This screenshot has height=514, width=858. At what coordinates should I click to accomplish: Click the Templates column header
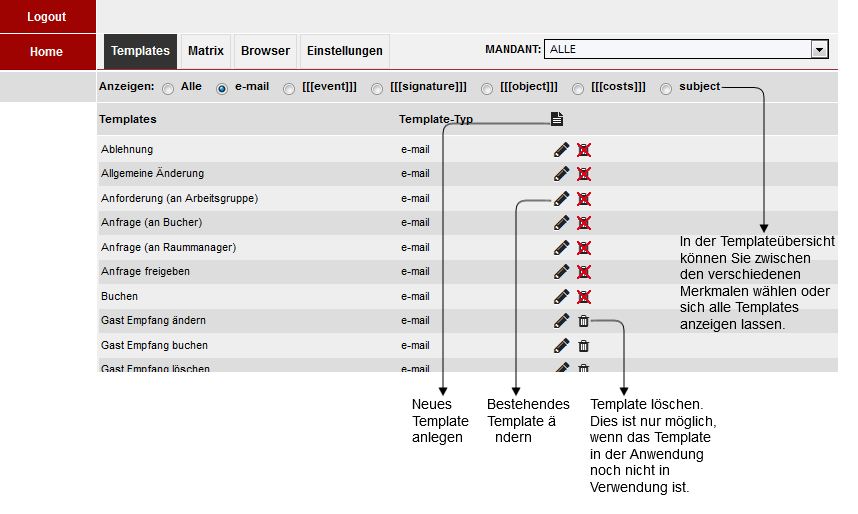(127, 119)
